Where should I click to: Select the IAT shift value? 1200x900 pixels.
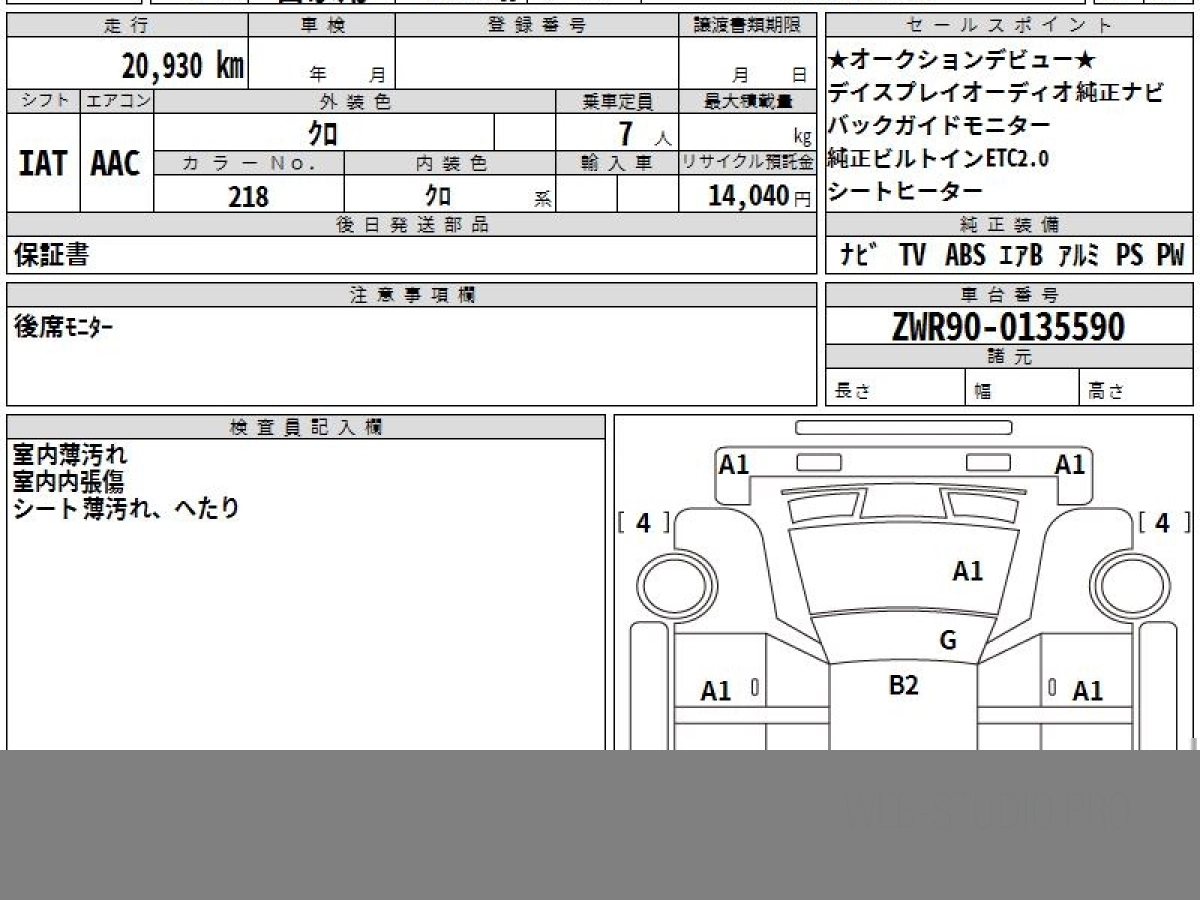point(43,163)
